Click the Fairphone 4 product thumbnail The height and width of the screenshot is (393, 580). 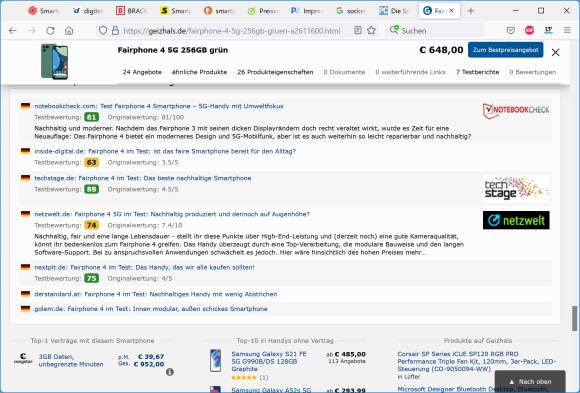54,61
